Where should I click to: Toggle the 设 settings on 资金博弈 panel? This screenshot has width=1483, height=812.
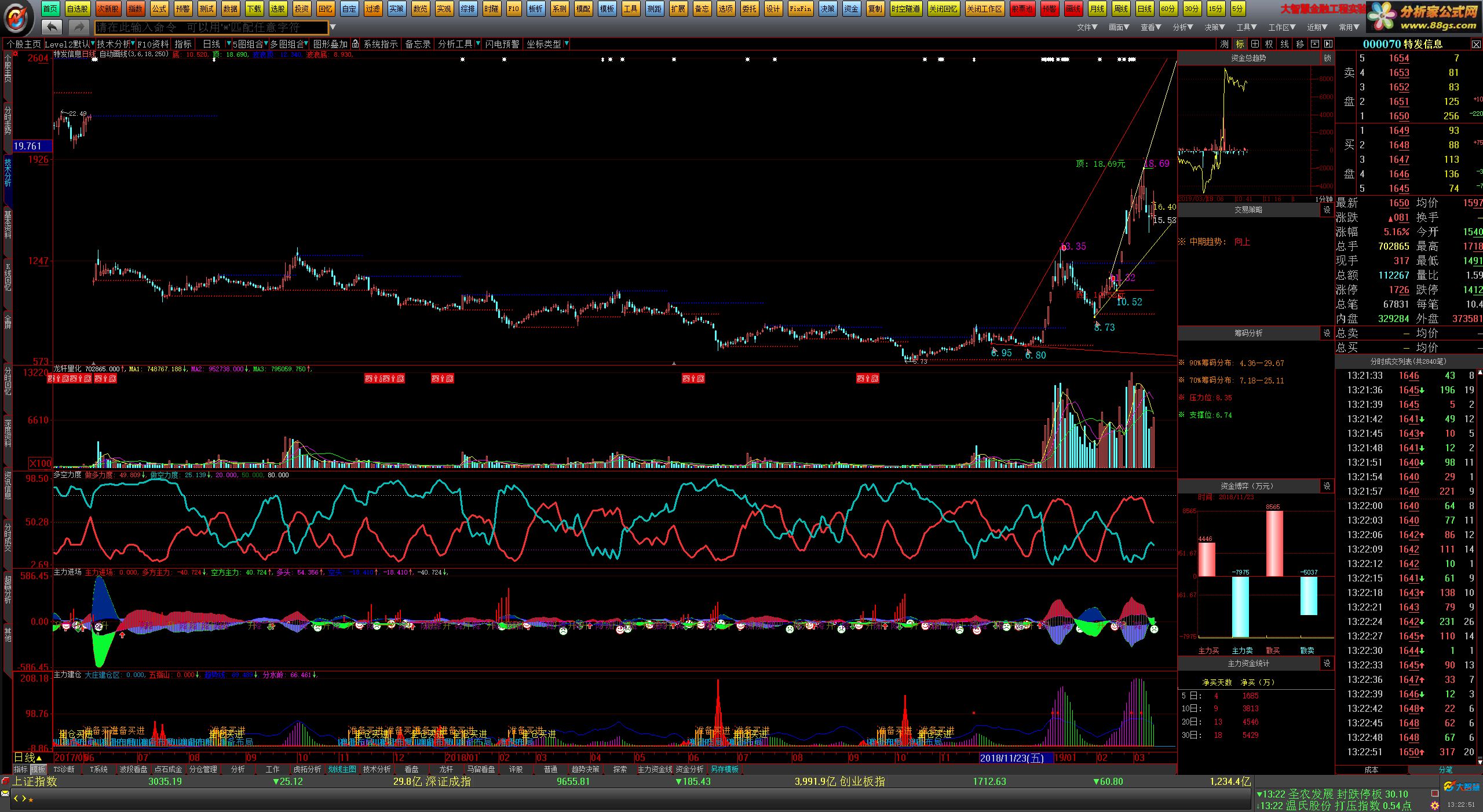tap(1327, 486)
